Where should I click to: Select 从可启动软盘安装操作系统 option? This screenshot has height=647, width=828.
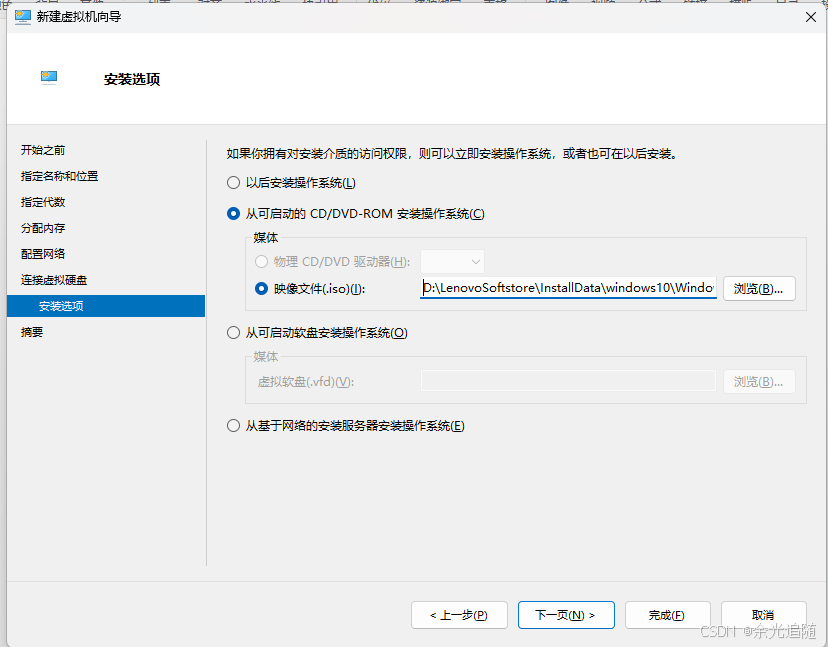click(x=230, y=332)
